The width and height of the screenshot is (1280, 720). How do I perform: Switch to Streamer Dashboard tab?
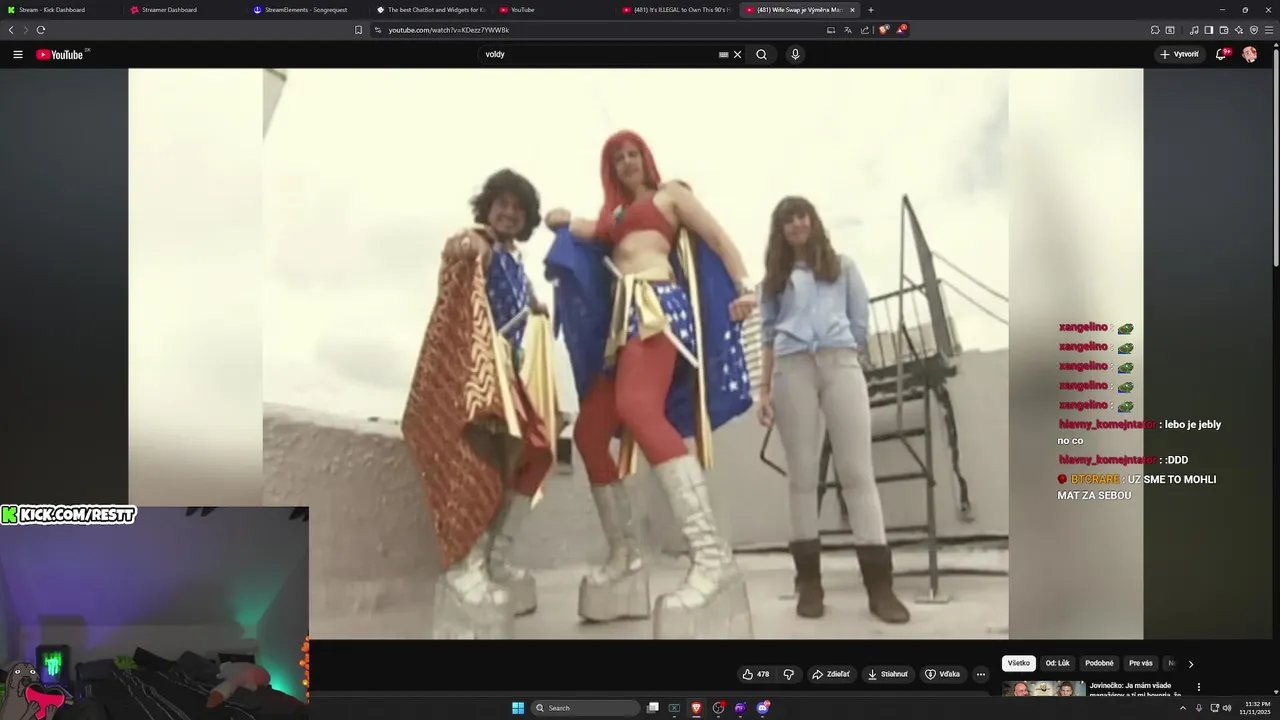tap(184, 10)
